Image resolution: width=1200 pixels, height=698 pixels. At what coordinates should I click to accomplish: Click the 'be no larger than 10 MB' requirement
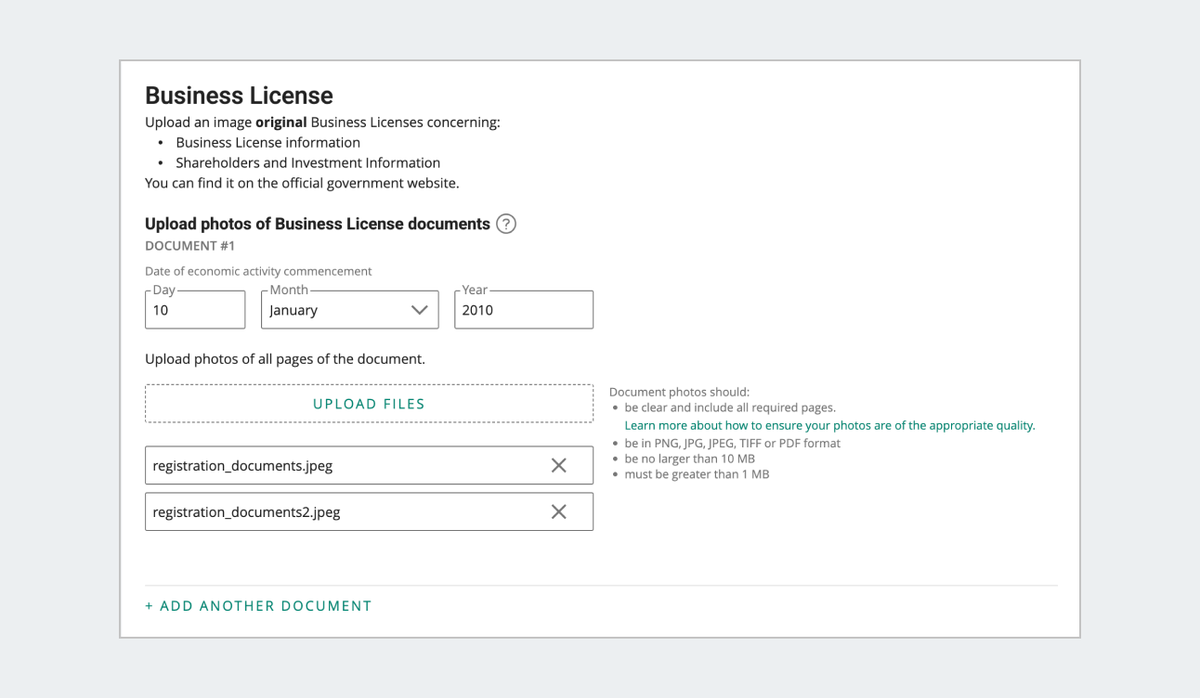click(689, 459)
